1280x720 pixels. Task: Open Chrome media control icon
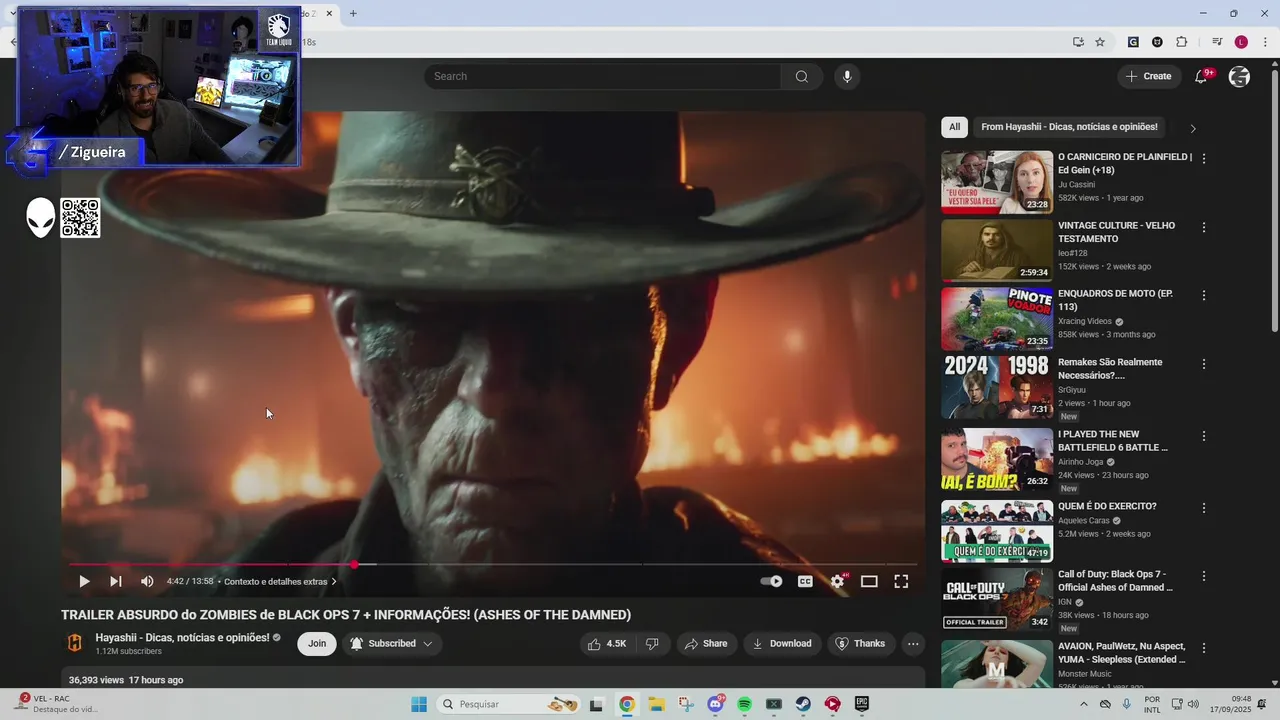coord(1217,42)
